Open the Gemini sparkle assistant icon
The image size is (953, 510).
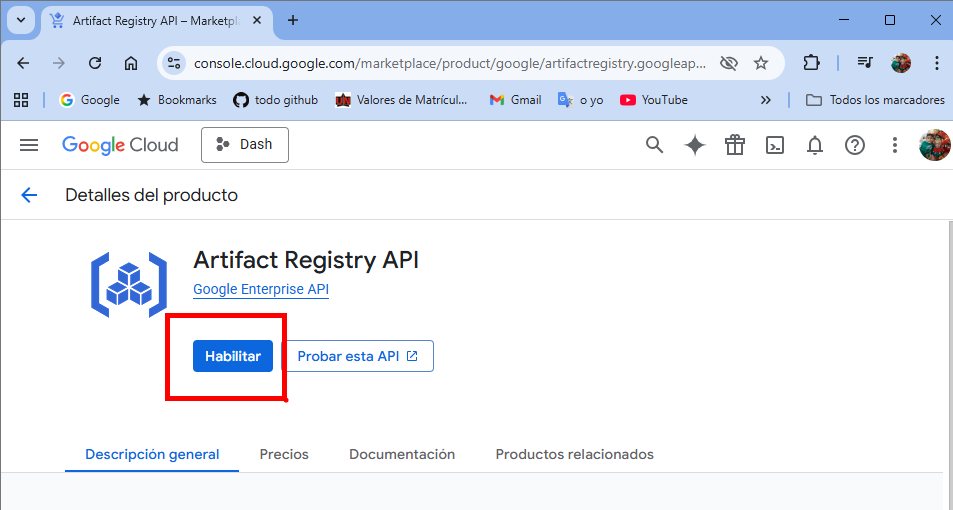point(695,145)
